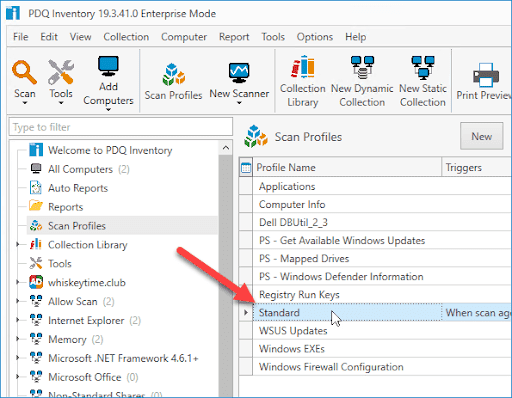Click the Print Preview printer icon

(x=486, y=75)
